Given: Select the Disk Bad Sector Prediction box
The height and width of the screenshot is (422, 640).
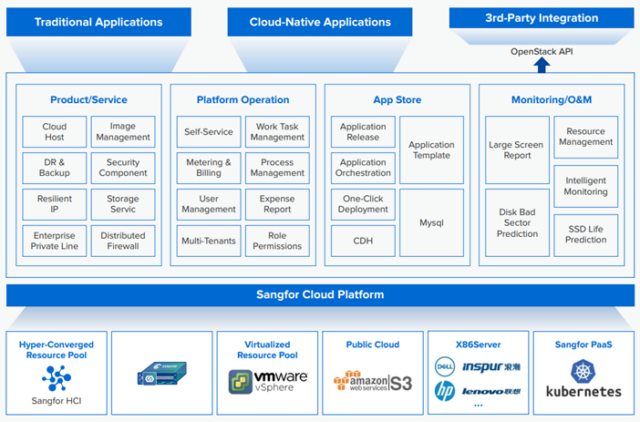Looking at the screenshot, I should pyautogui.click(x=517, y=222).
